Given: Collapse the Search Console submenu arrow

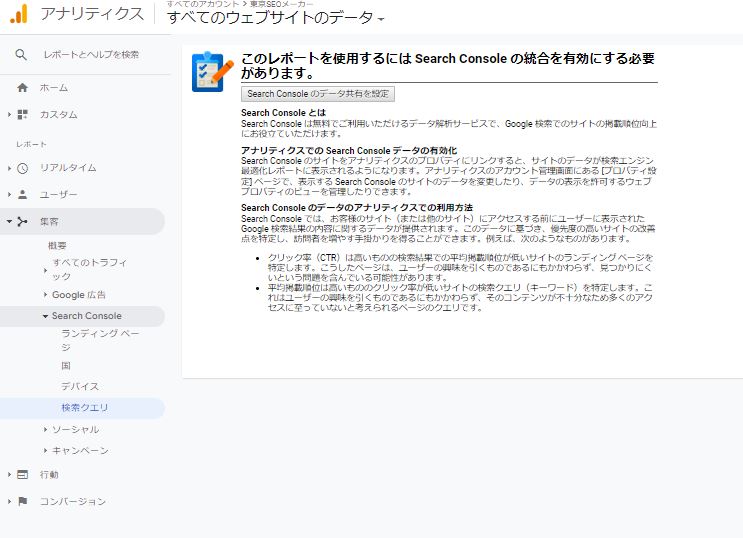Looking at the screenshot, I should [45, 316].
